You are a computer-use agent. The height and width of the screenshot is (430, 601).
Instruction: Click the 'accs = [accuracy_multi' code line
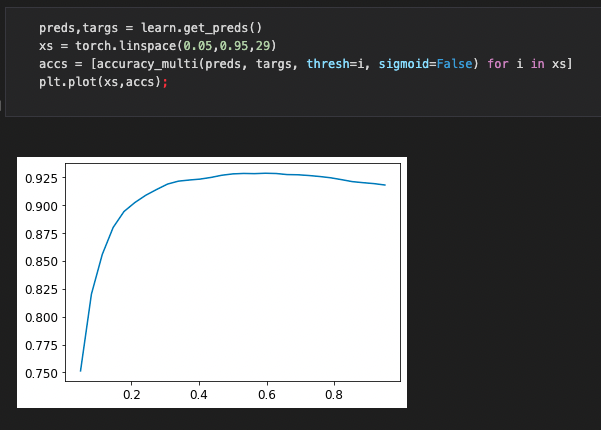[x=305, y=64]
